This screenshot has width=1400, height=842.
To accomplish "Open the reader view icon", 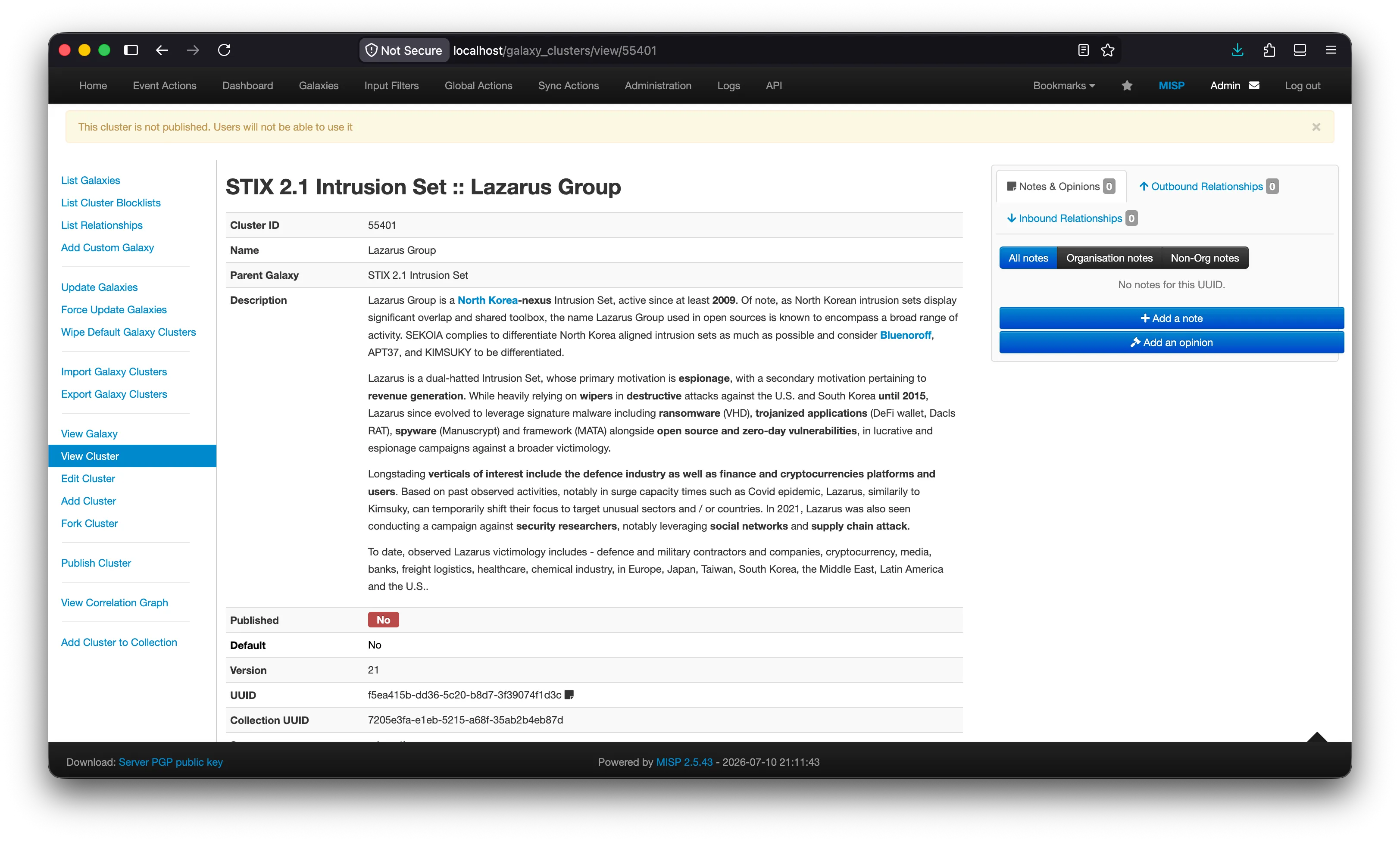I will [1083, 50].
